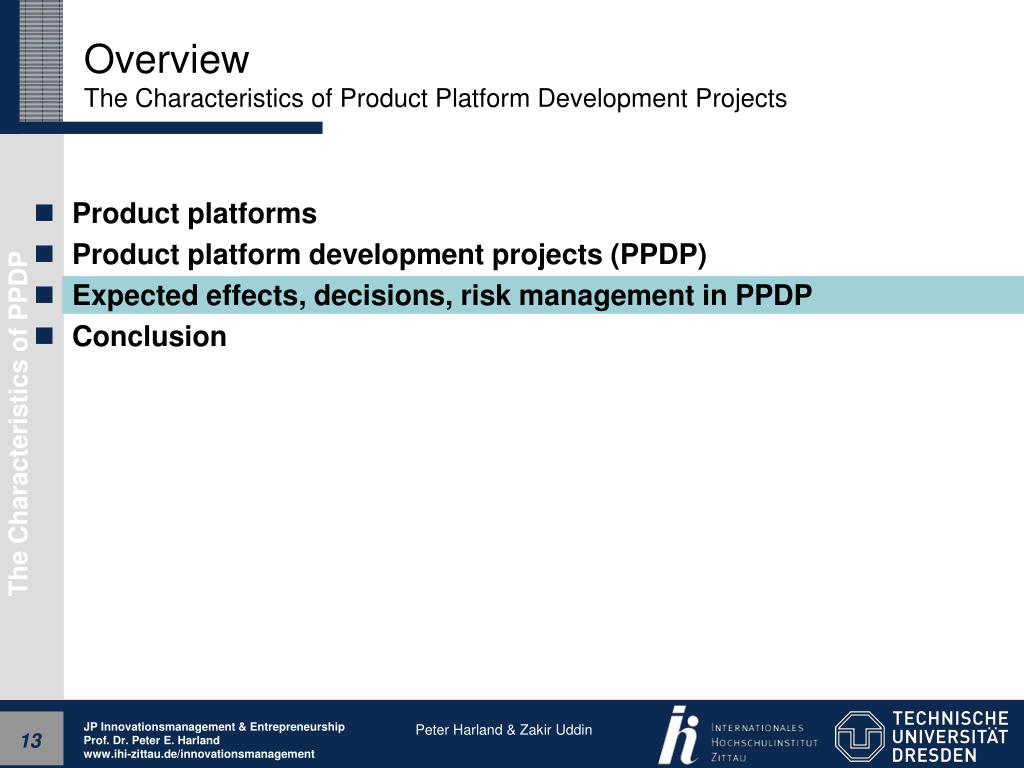Click the TU Dresden octagon logo icon
Image resolution: width=1024 pixels, height=768 pixels.
pos(859,737)
